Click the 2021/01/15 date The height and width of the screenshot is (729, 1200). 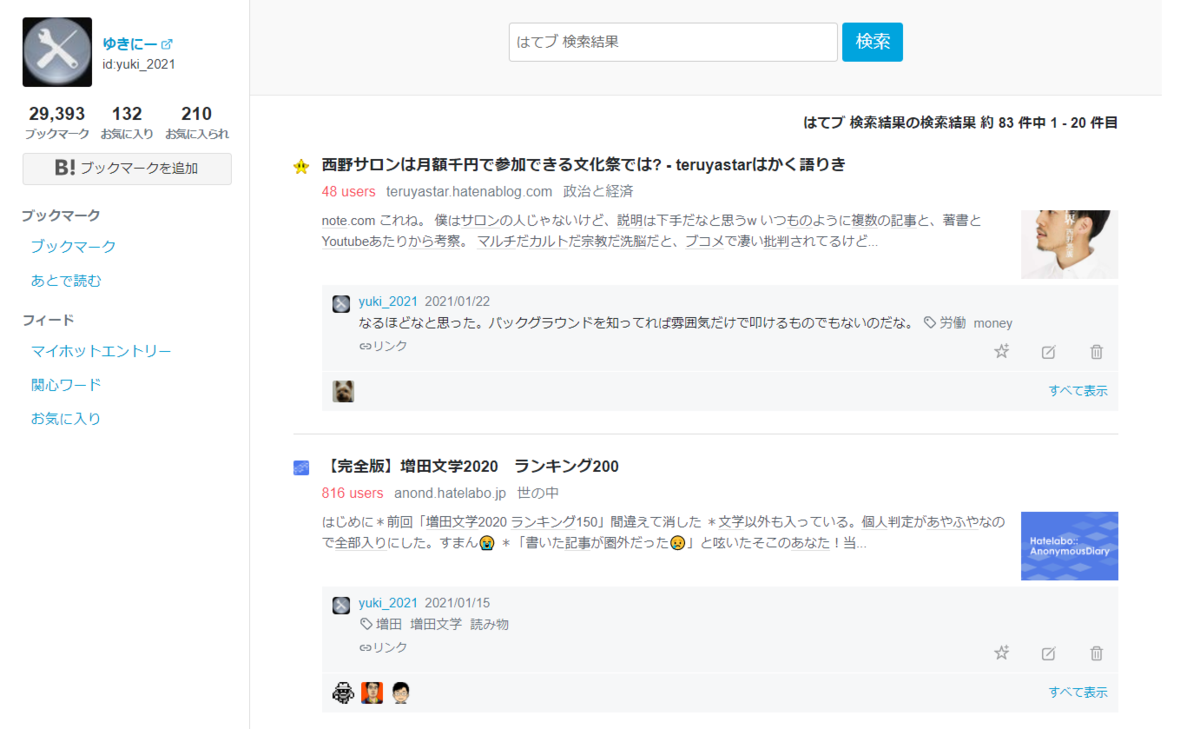[x=457, y=603]
